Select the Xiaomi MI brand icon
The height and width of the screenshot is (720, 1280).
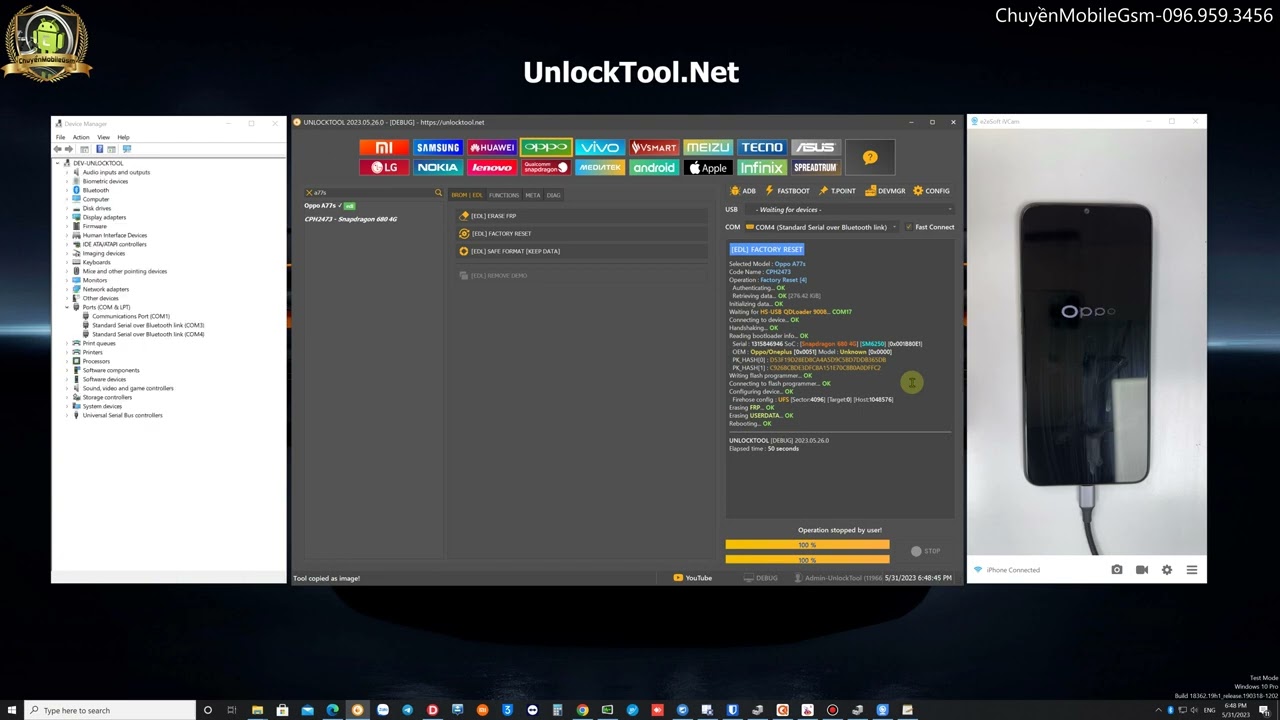click(x=384, y=147)
